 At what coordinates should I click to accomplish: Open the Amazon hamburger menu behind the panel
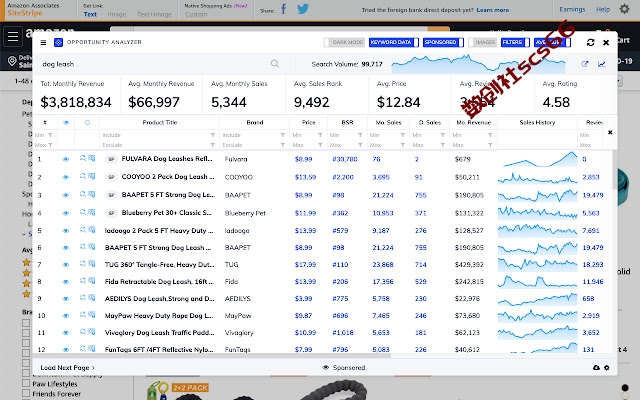pyautogui.click(x=13, y=36)
